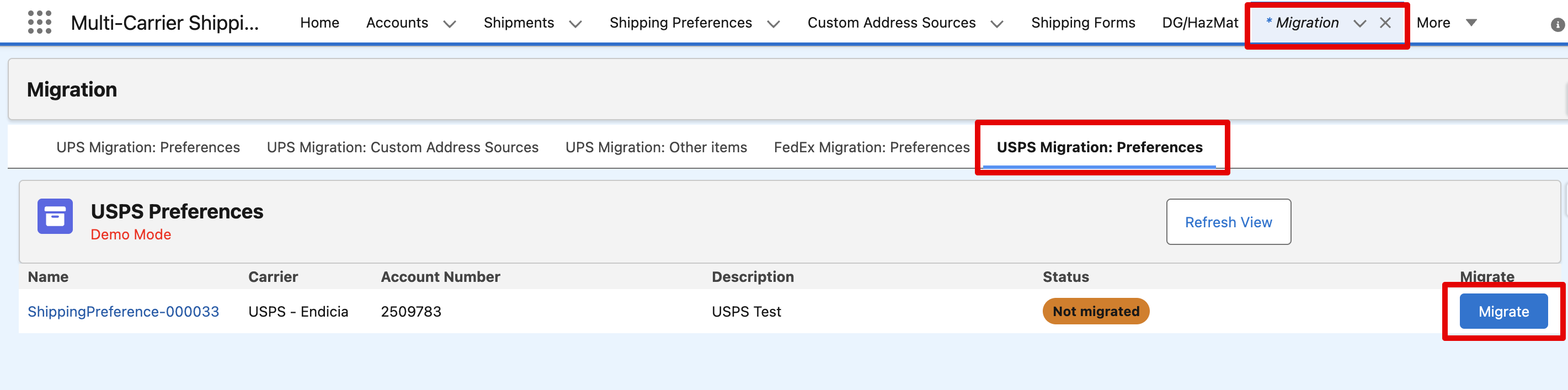Open the DG/HazMat tab
Viewport: 1568px width, 390px height.
click(1200, 23)
